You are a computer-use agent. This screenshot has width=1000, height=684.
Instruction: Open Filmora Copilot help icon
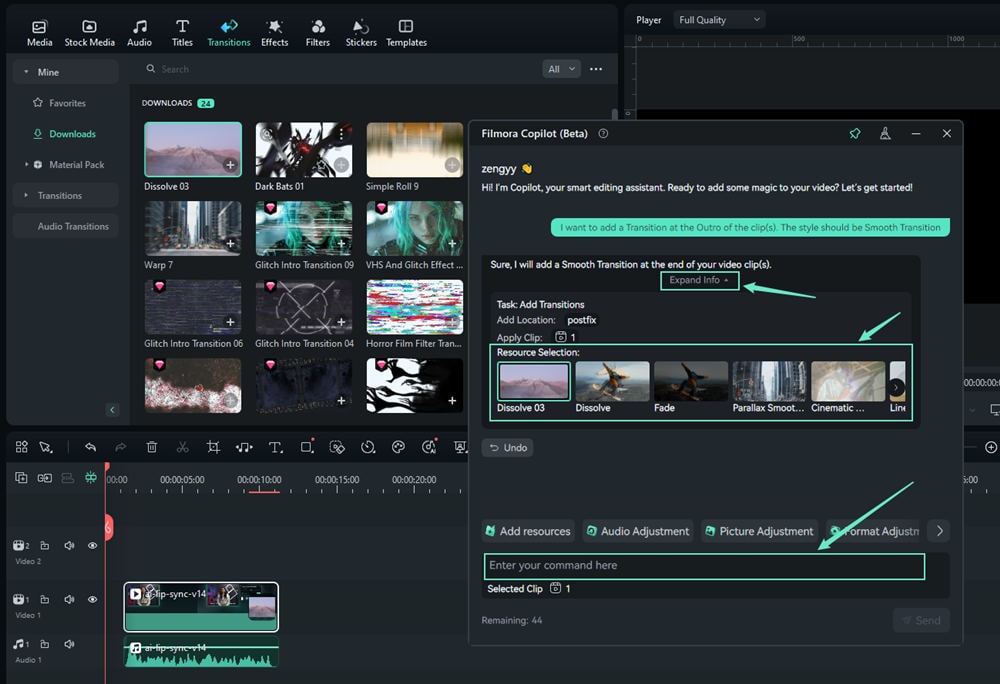tap(603, 133)
